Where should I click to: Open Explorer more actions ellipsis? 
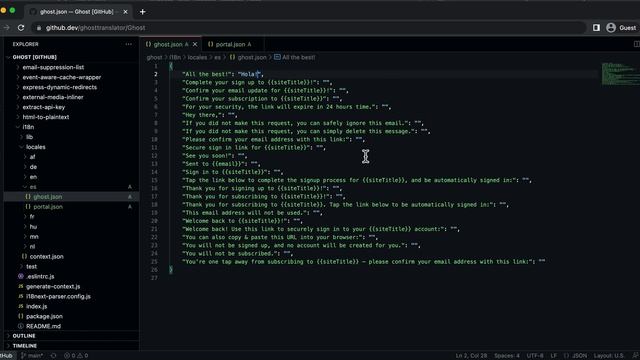pyautogui.click(x=129, y=44)
